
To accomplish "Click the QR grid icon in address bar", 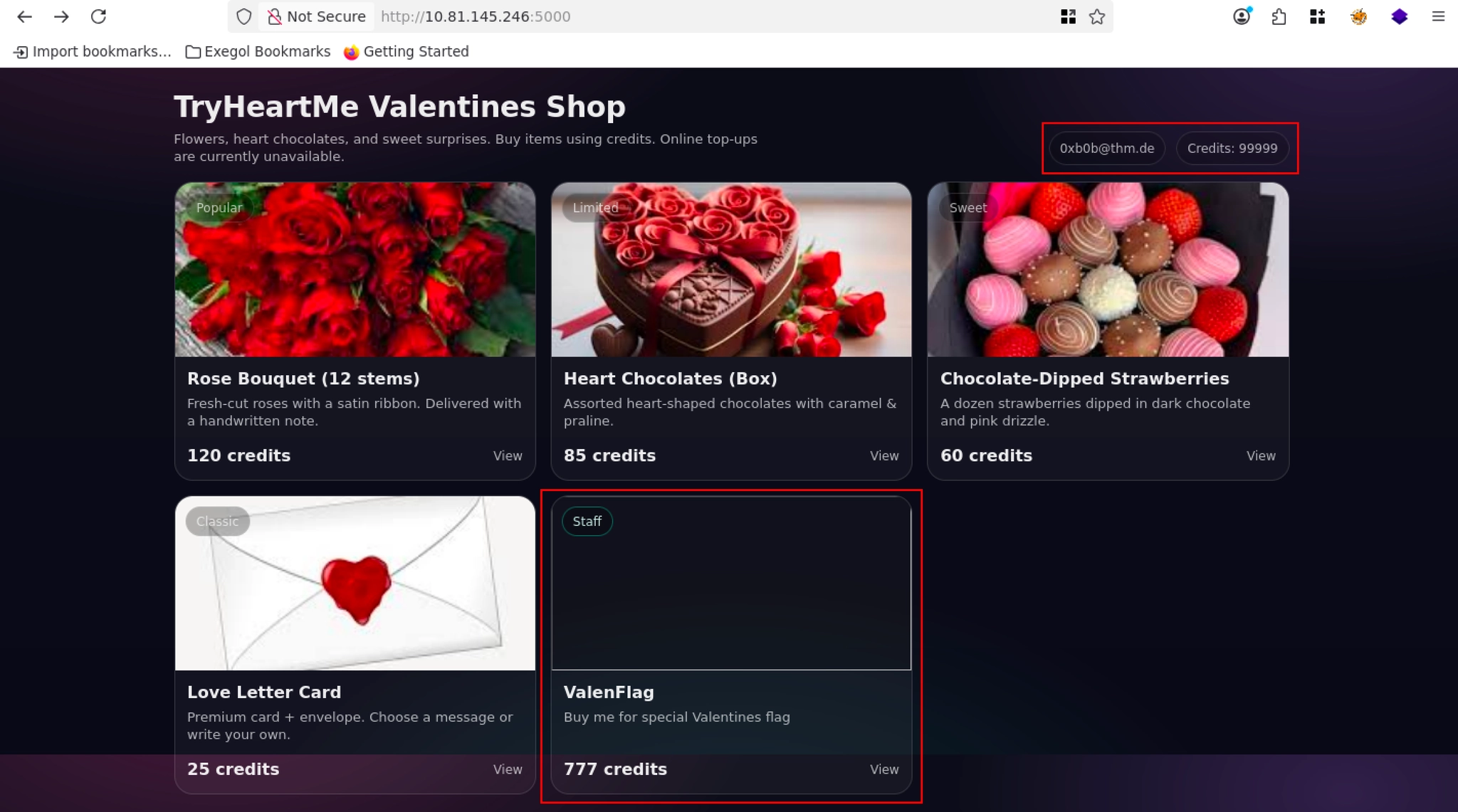I will point(1068,16).
